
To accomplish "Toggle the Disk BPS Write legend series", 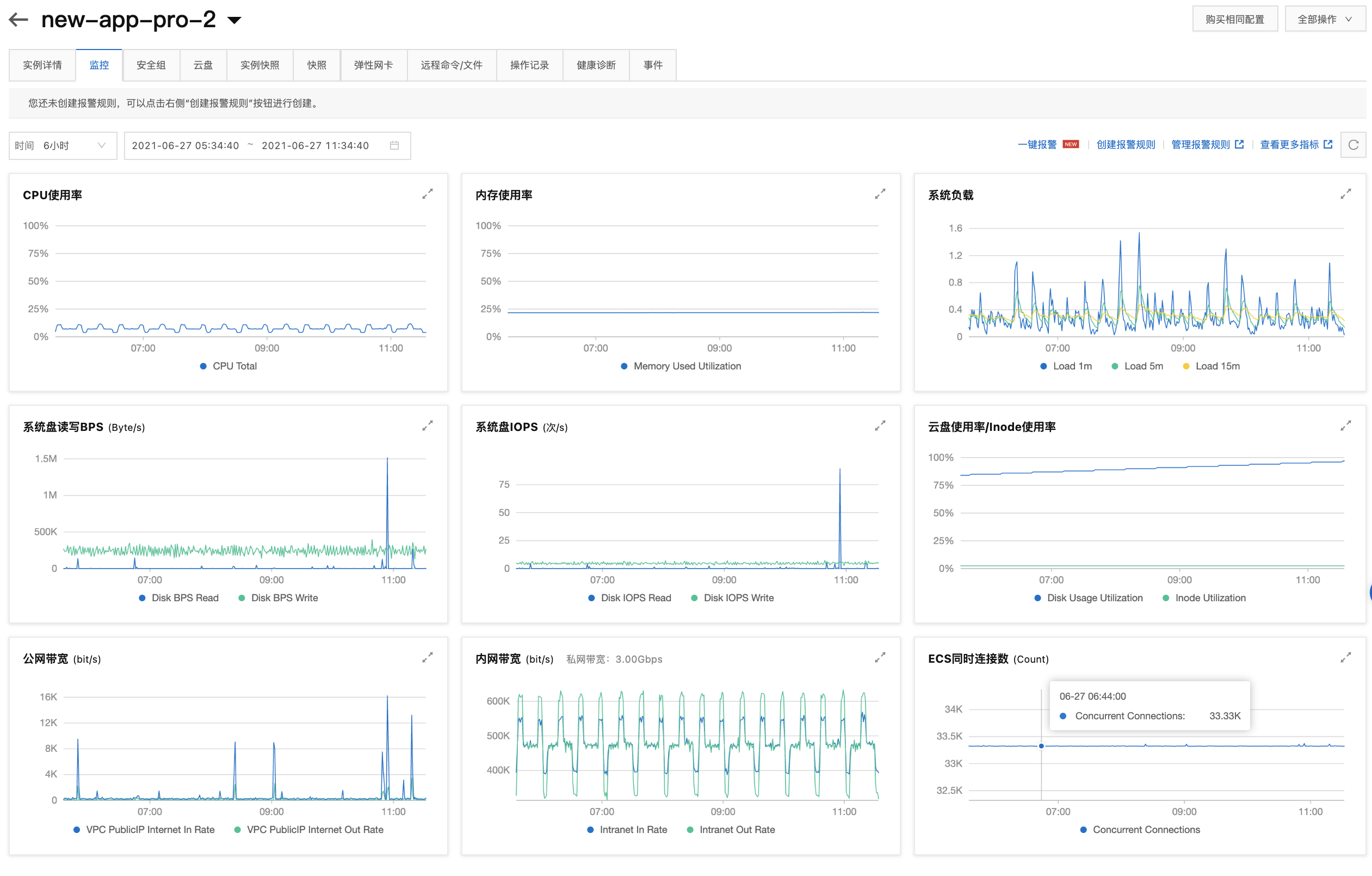I will coord(278,598).
